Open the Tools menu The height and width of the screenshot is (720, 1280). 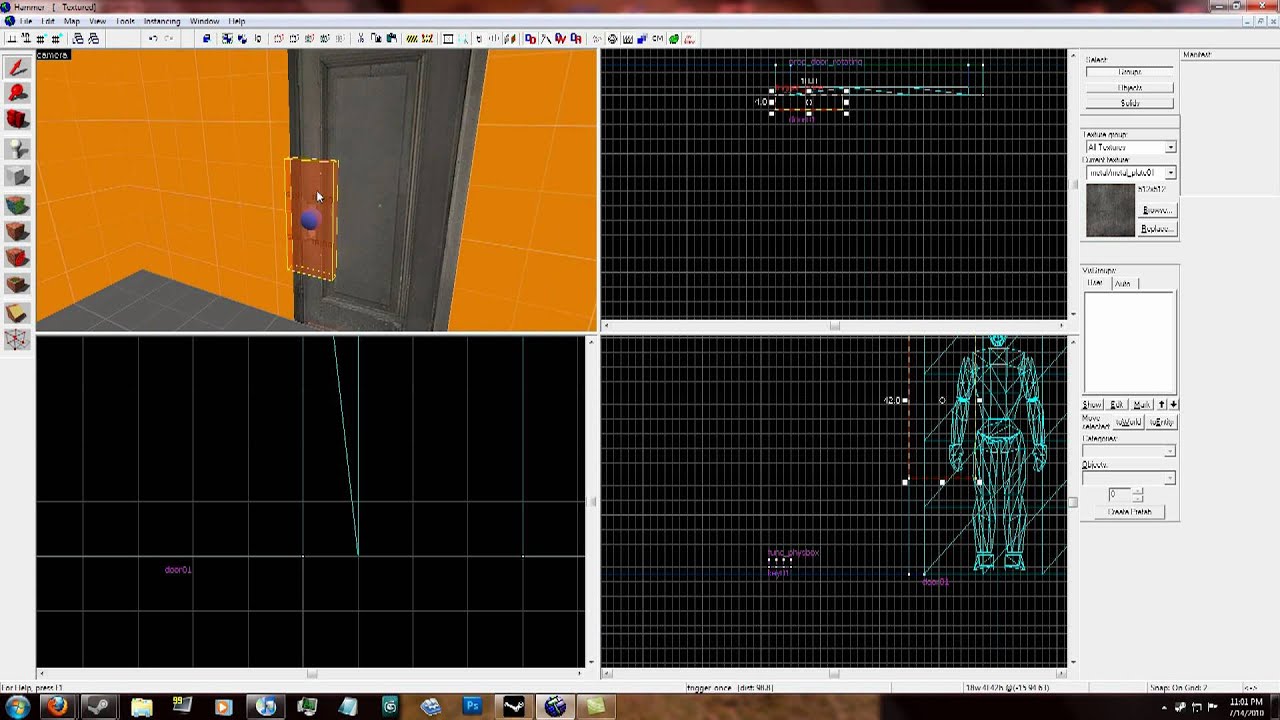pos(125,21)
